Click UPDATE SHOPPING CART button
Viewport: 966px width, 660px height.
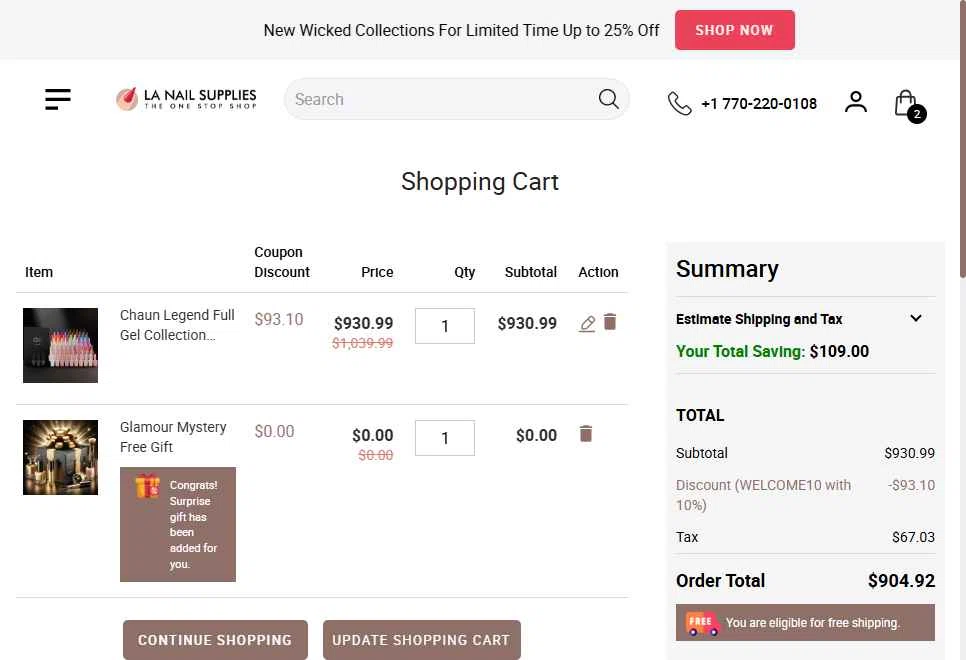click(x=421, y=640)
